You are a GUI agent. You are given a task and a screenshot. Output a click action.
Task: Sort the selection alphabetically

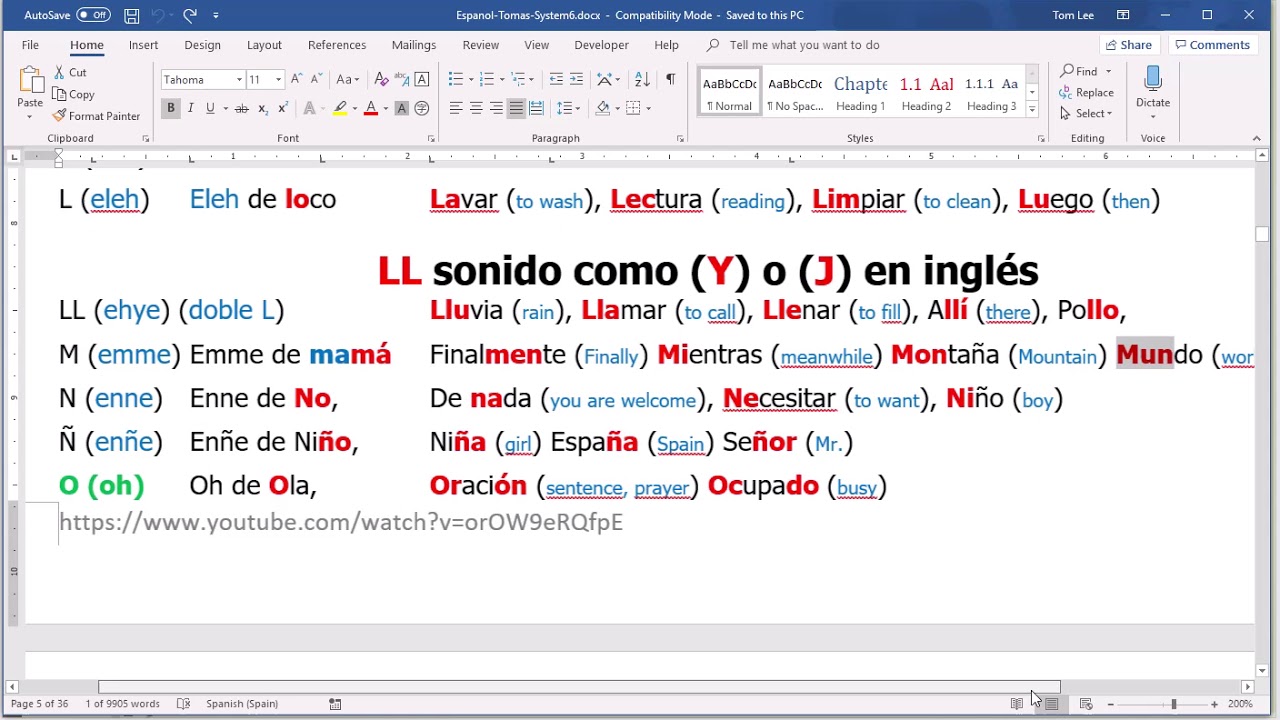pyautogui.click(x=641, y=79)
